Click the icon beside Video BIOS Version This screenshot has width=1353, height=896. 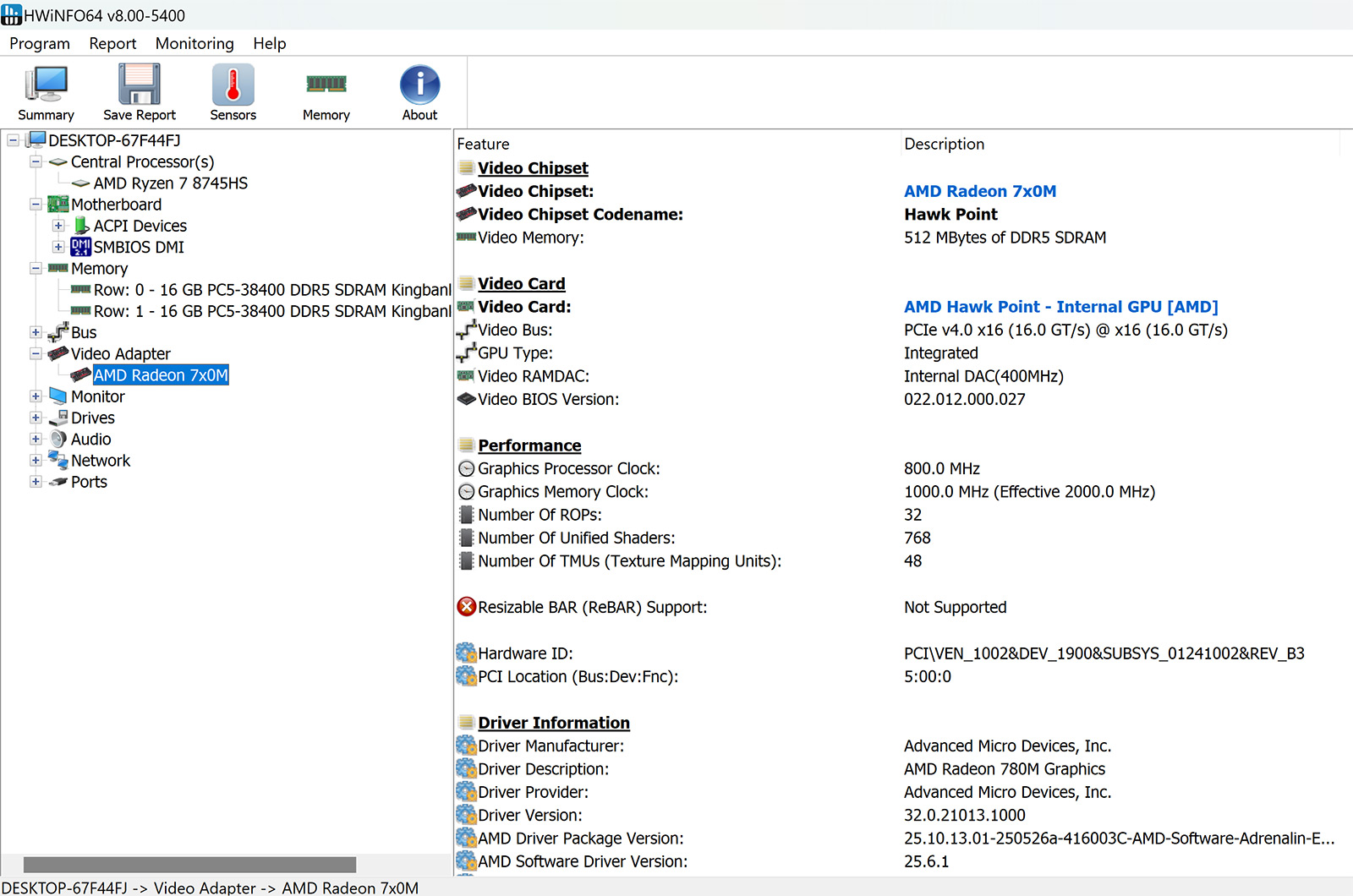467,399
